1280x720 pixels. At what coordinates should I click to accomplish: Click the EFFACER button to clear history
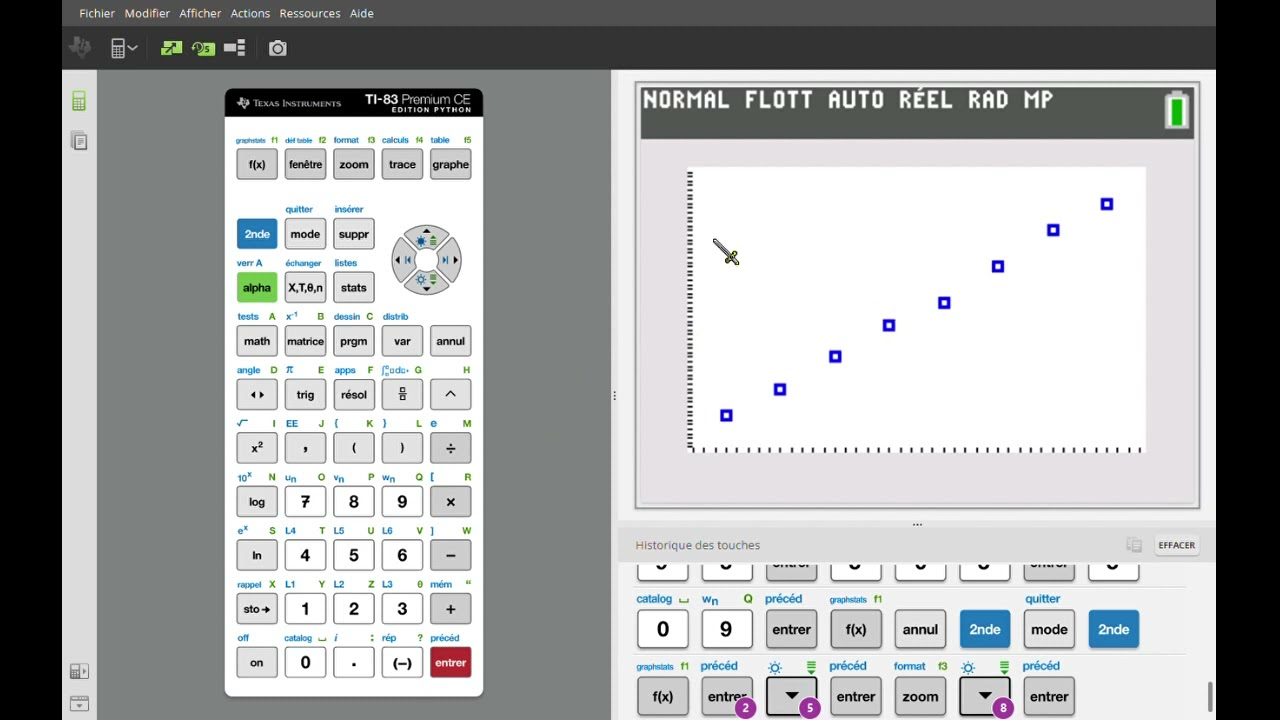pos(1177,545)
